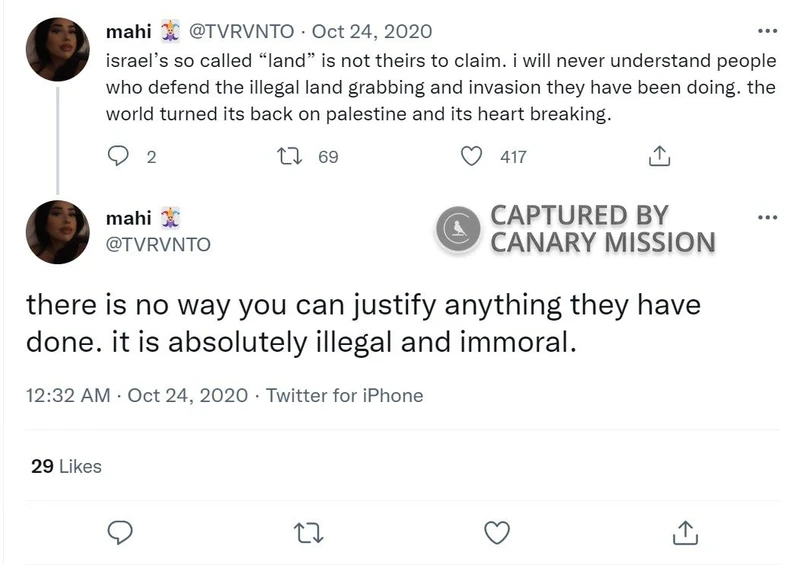
Task: Share the main tweet using bottom icon
Action: point(685,531)
